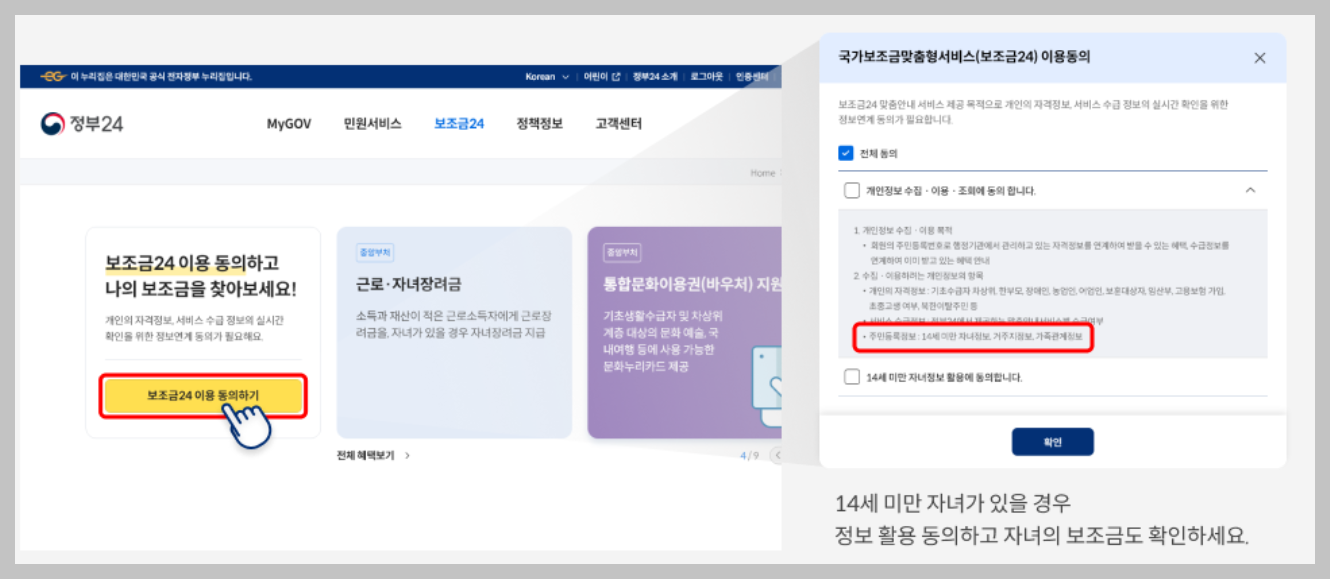This screenshot has width=1330, height=579.
Task: Click the 확인 button in the dialog
Action: click(x=1053, y=442)
